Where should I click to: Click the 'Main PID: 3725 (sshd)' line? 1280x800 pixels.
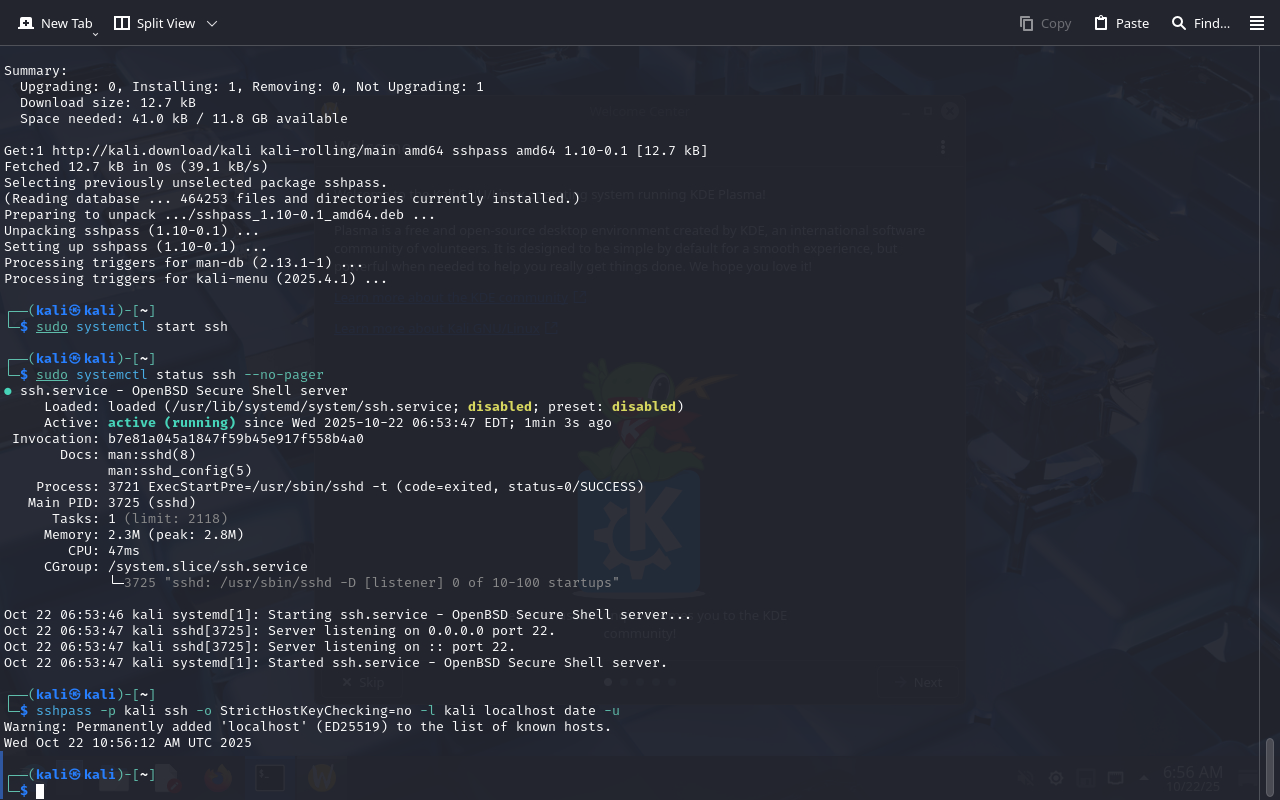point(111,503)
